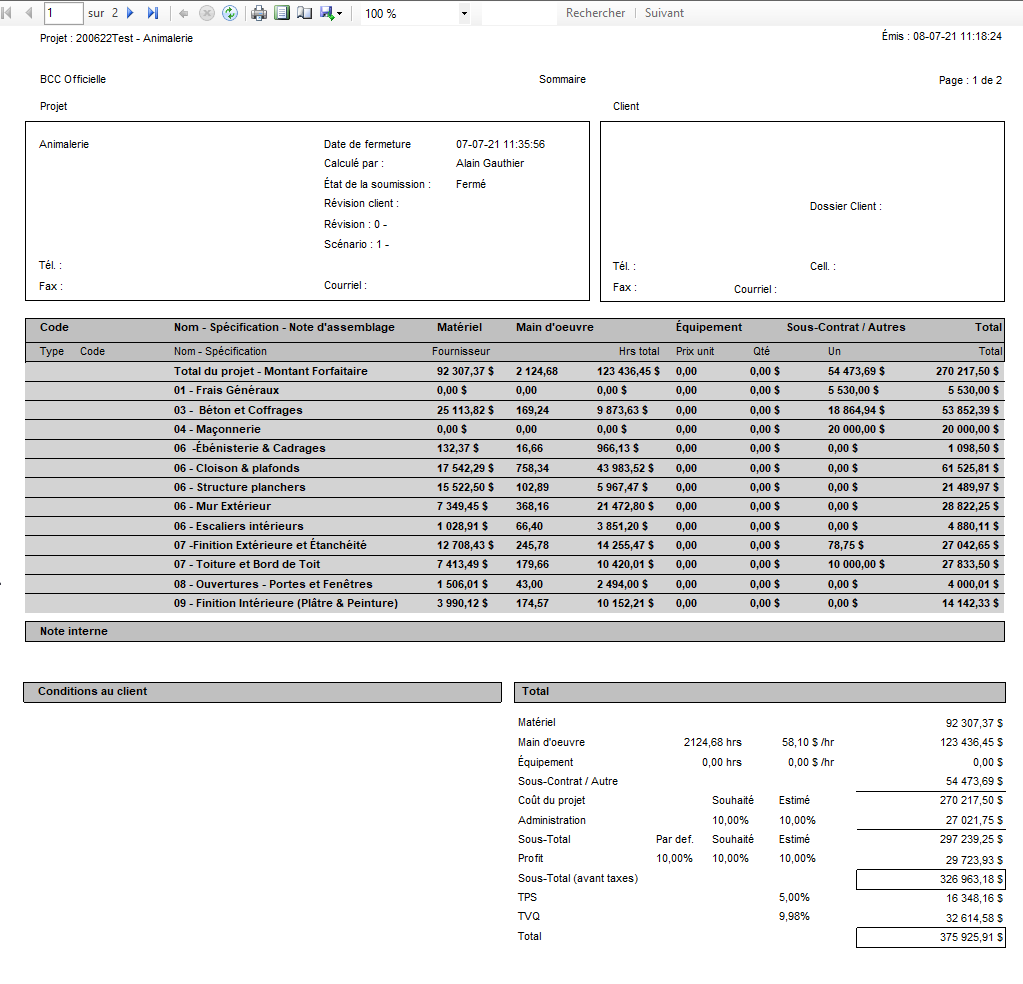Click the search text input field
The image size is (1023, 984).
[518, 14]
